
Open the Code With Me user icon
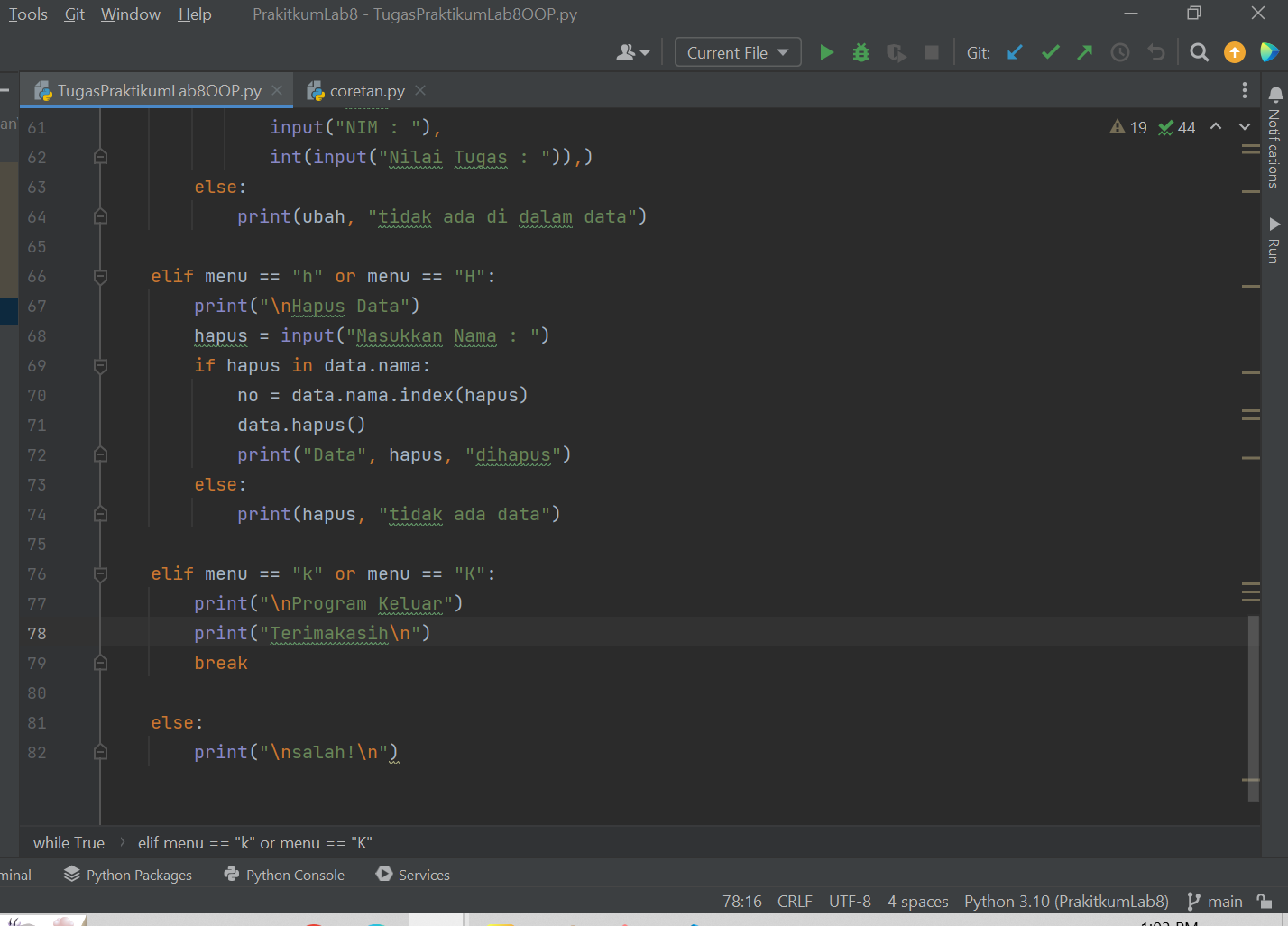point(632,52)
